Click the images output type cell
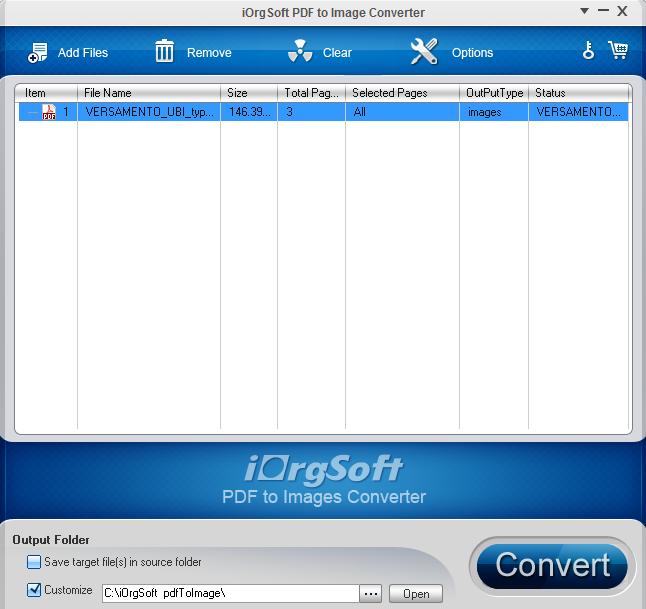Screen dimensions: 646x609 [x=494, y=112]
